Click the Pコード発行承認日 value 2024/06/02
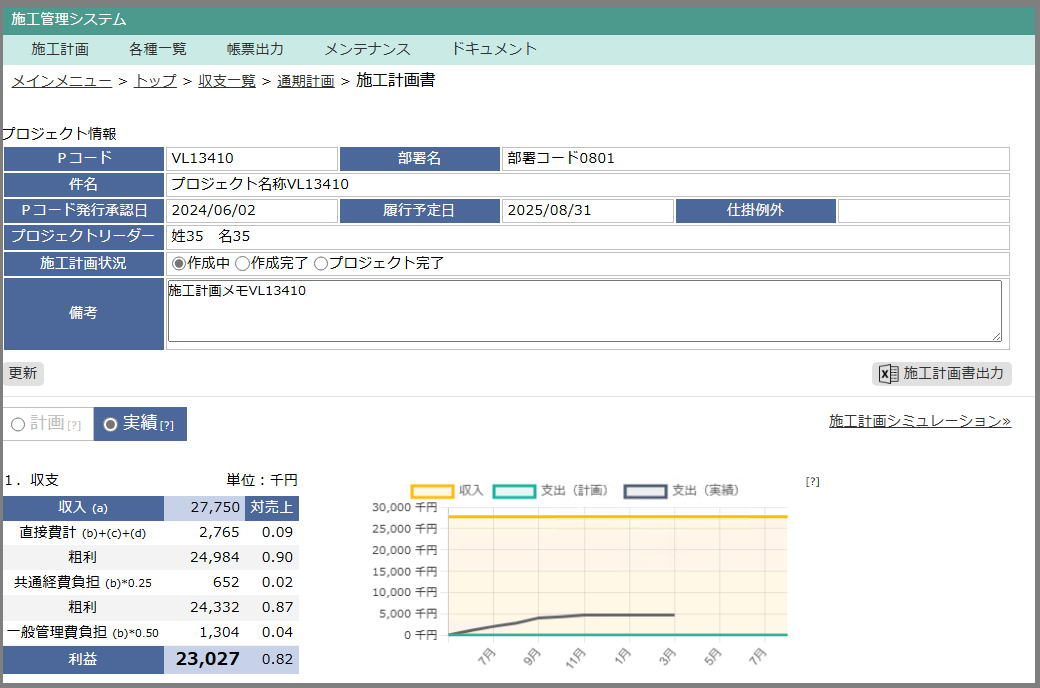Image resolution: width=1040 pixels, height=688 pixels. point(214,211)
